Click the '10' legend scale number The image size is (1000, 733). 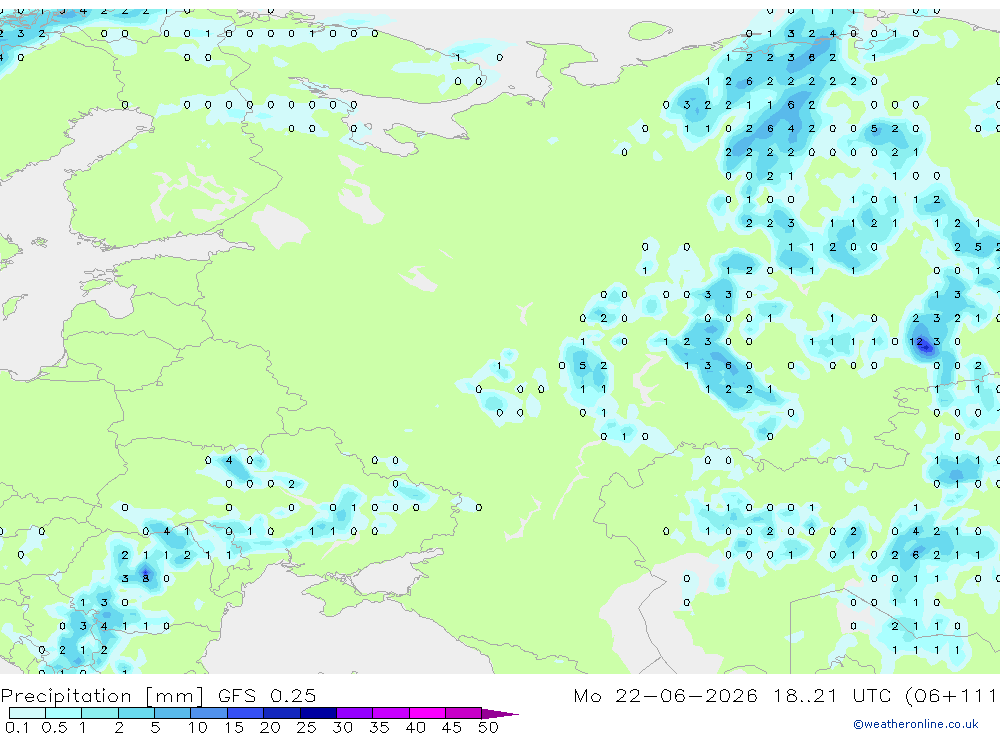198,727
